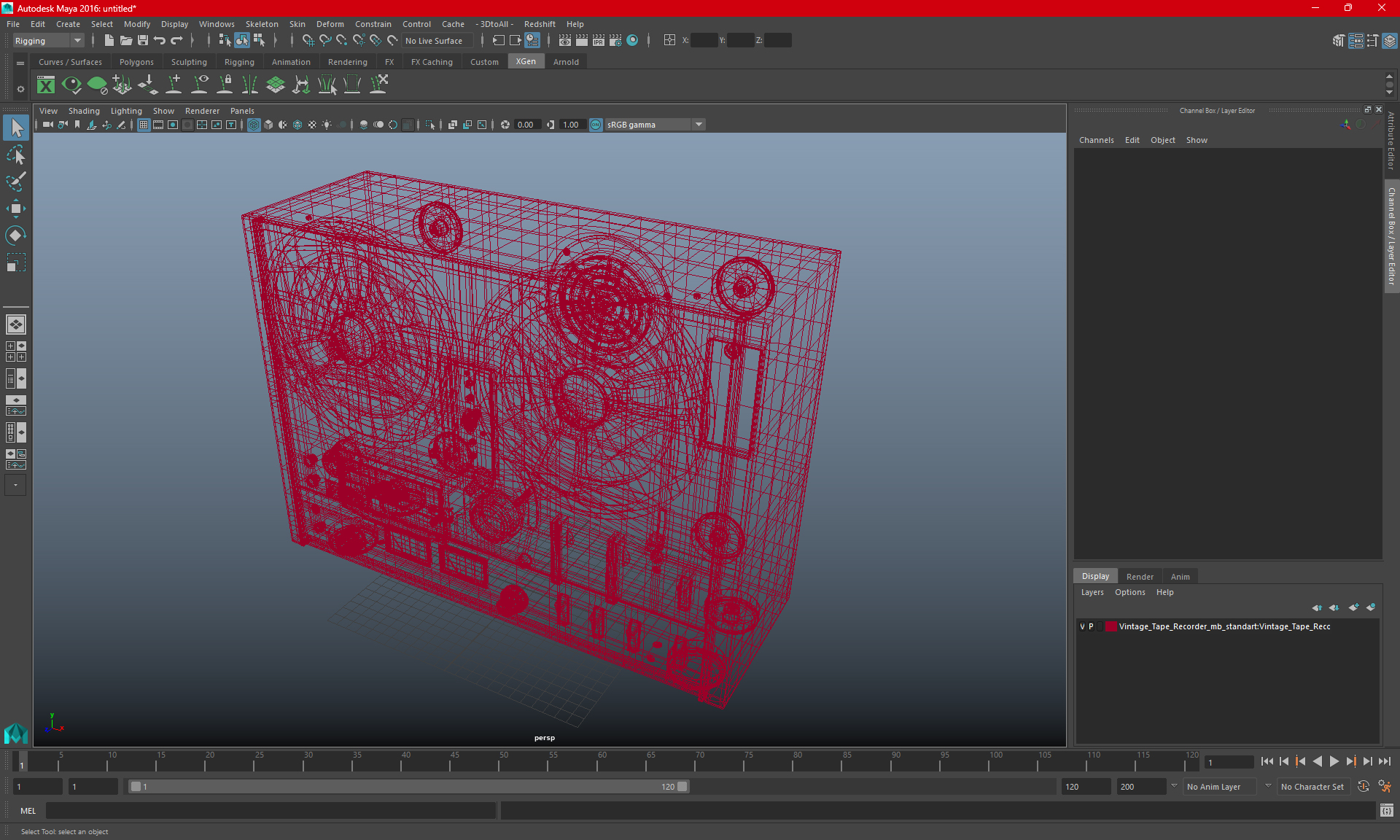Open the Skeleton menu
The width and height of the screenshot is (1400, 840).
[x=262, y=24]
